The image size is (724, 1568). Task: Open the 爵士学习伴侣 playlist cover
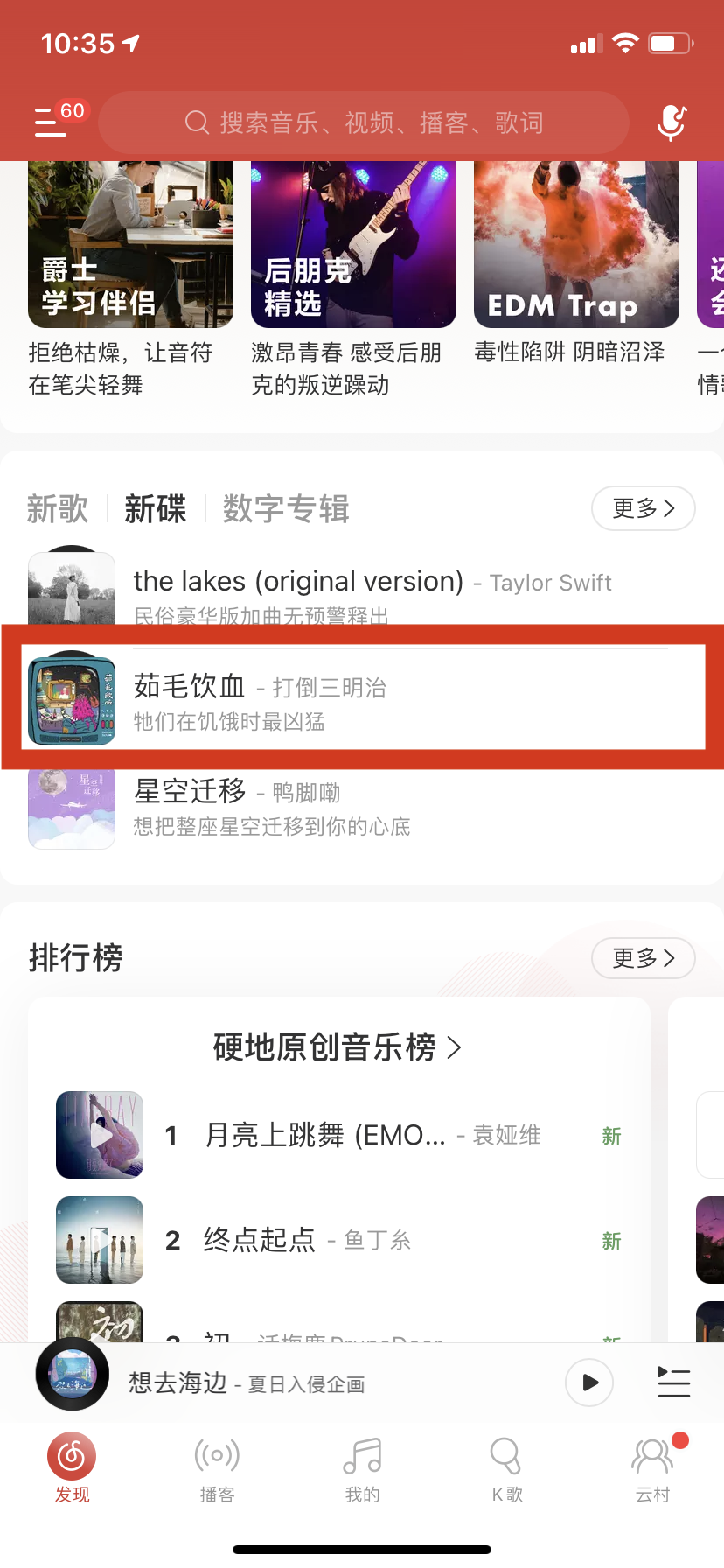(130, 244)
